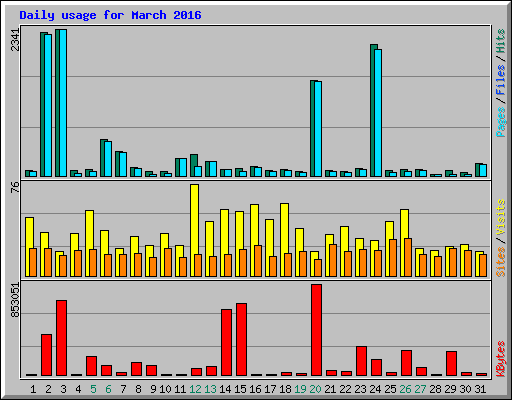Click the red KBytes bar for day 23

click(x=361, y=361)
